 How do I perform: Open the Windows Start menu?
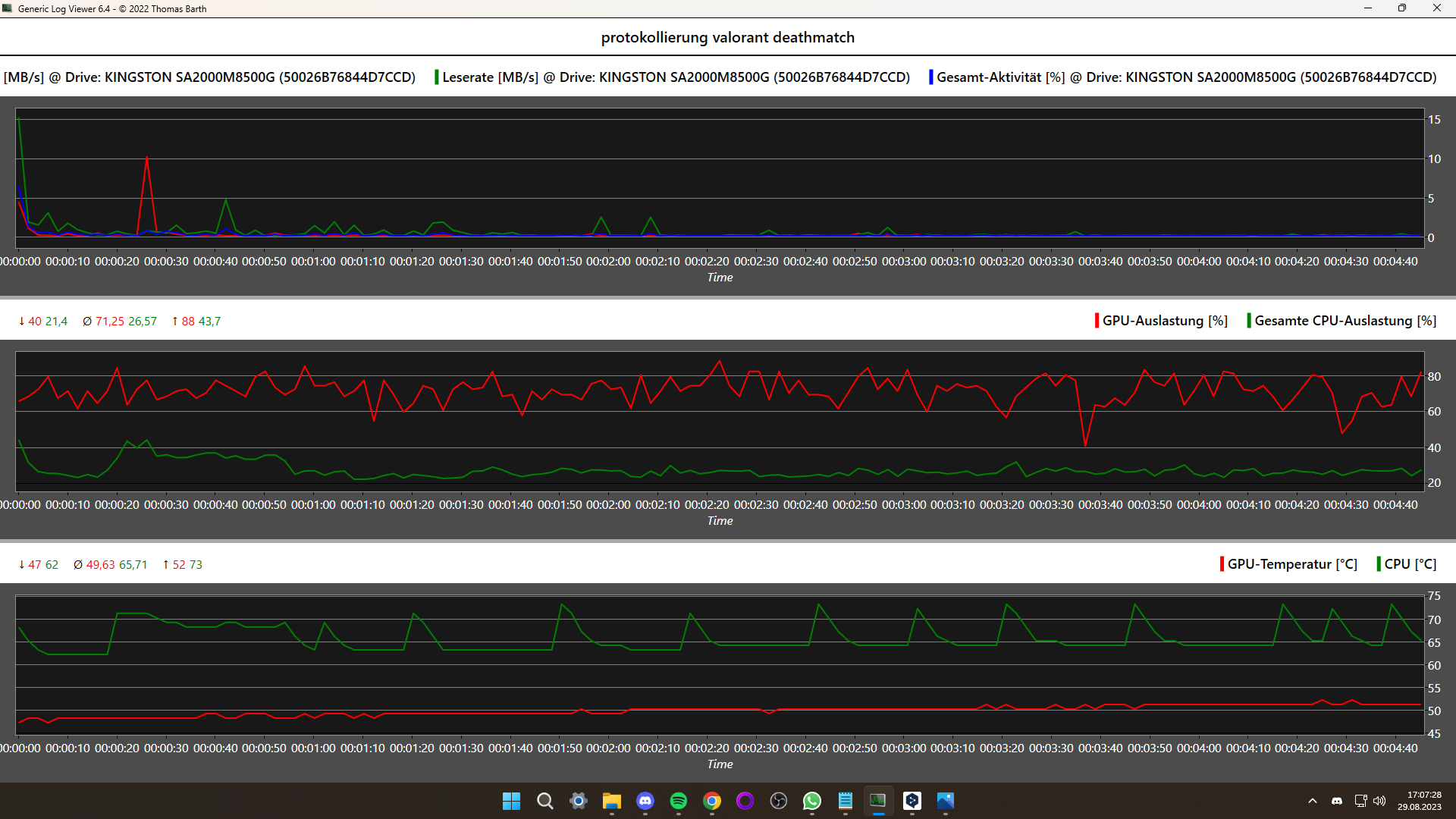tap(511, 801)
